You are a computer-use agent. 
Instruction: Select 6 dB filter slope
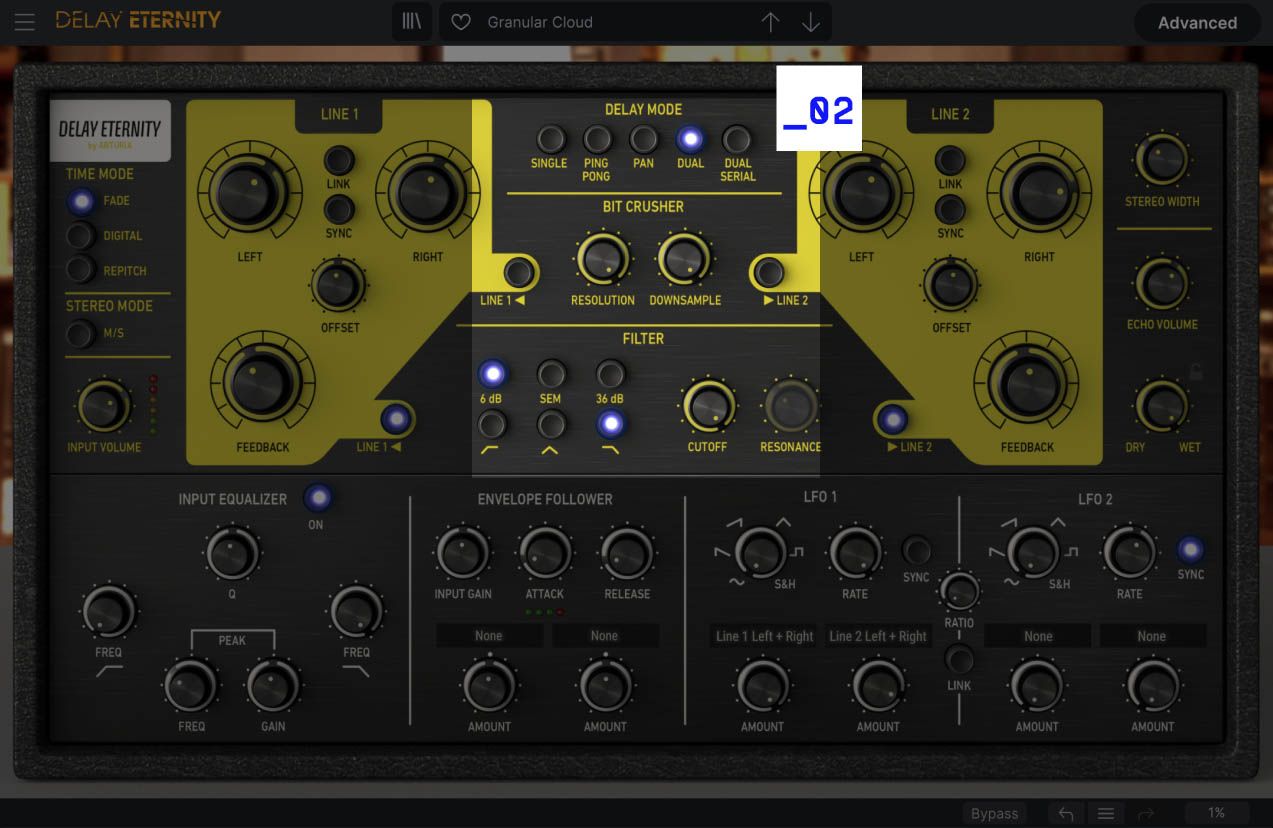(491, 374)
